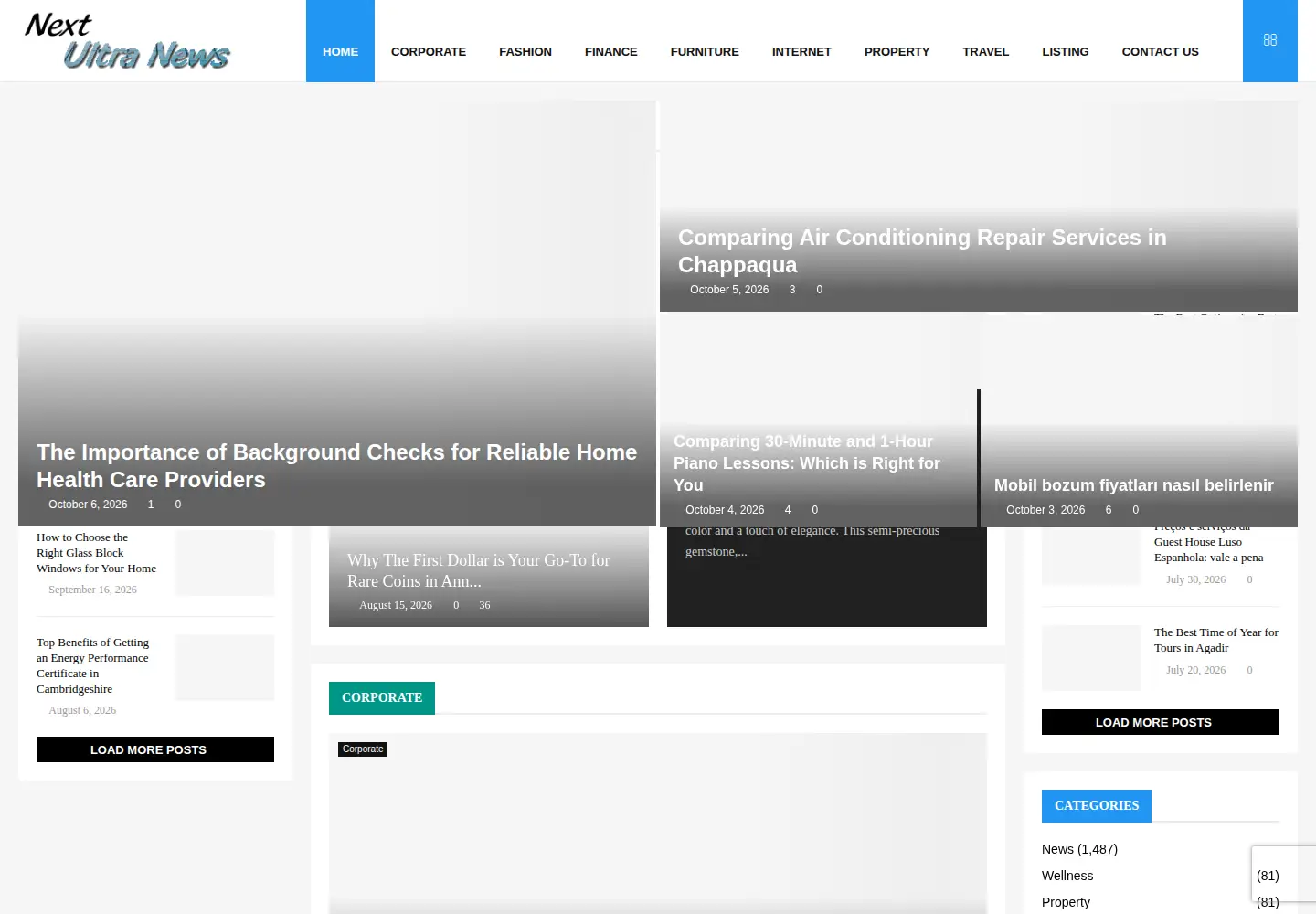Click the Next Ultra News logo

point(127,41)
